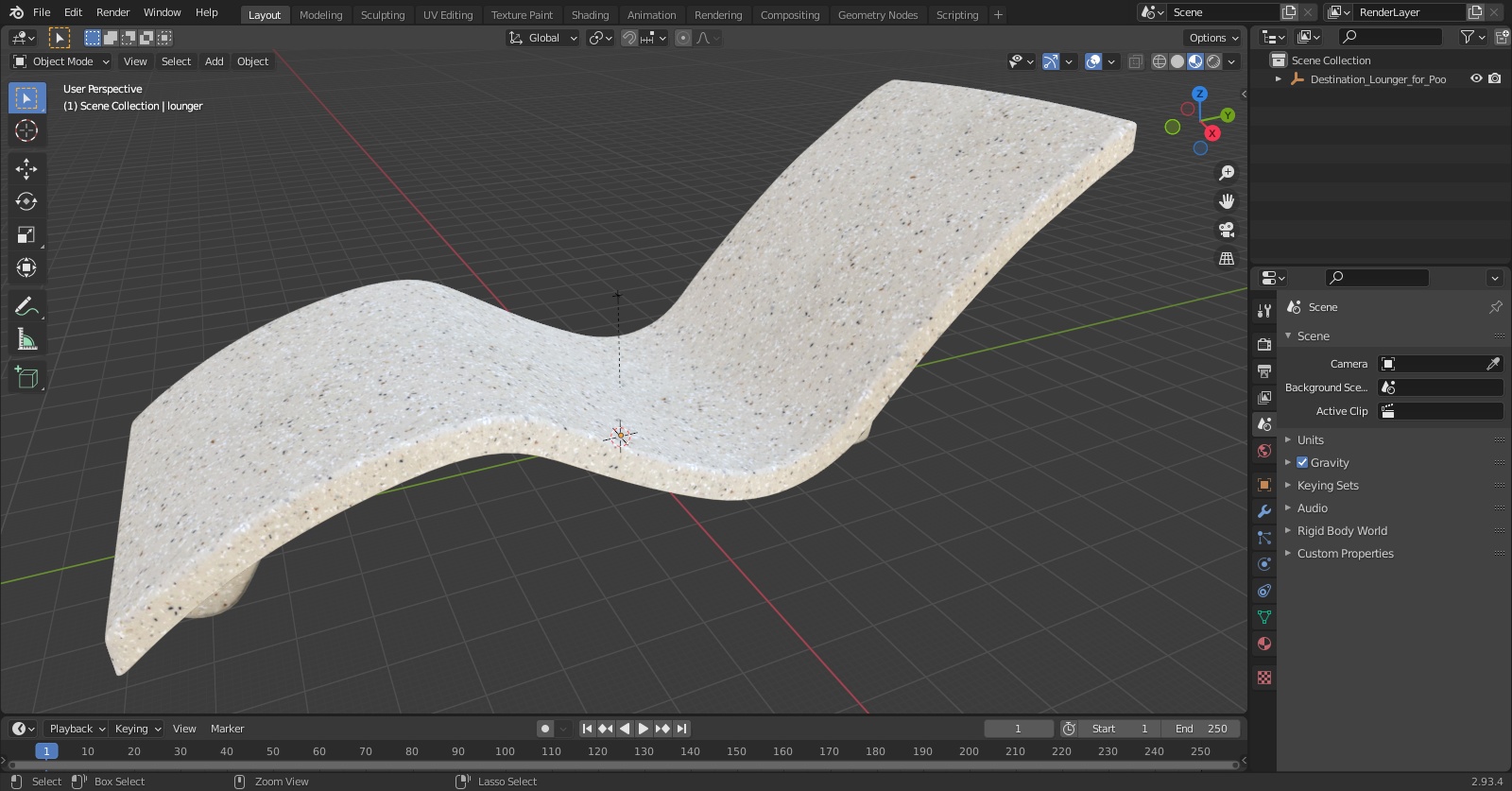Toggle X-ray display mode
The width and height of the screenshot is (1512, 791).
tap(1136, 61)
